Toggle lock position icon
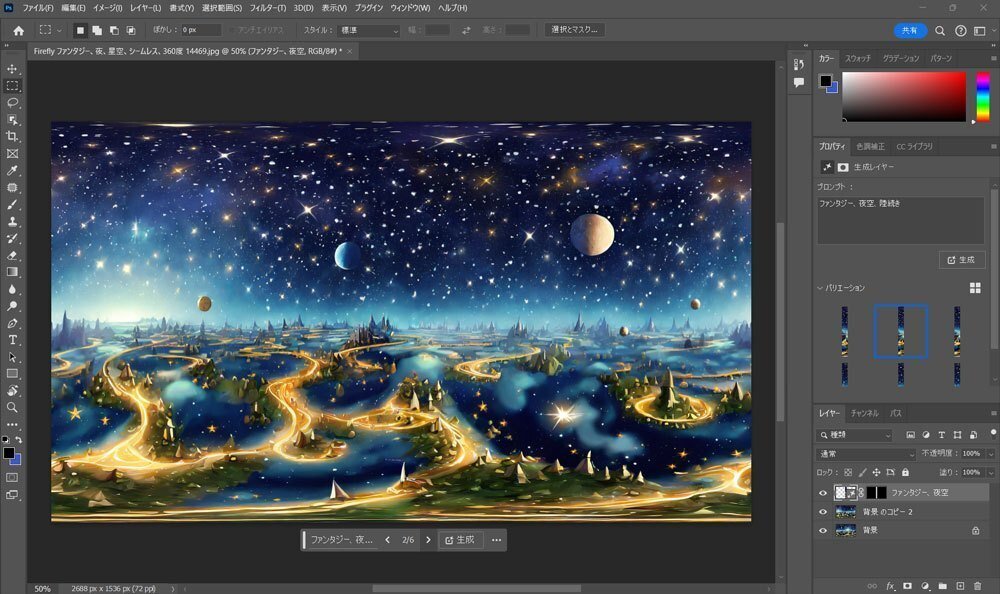1000x594 pixels. [x=876, y=472]
